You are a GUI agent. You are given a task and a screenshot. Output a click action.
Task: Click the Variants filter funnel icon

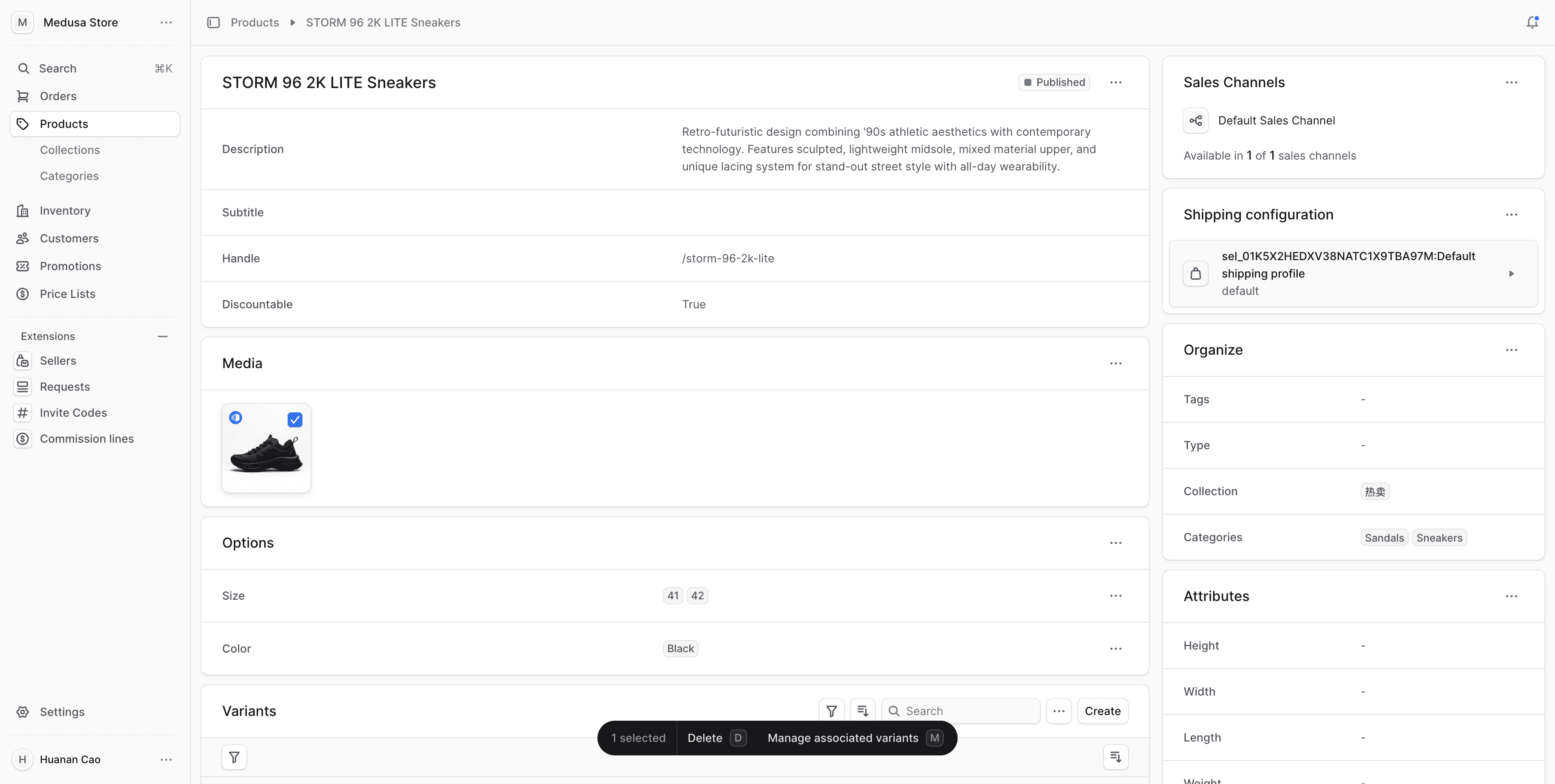[x=831, y=711]
